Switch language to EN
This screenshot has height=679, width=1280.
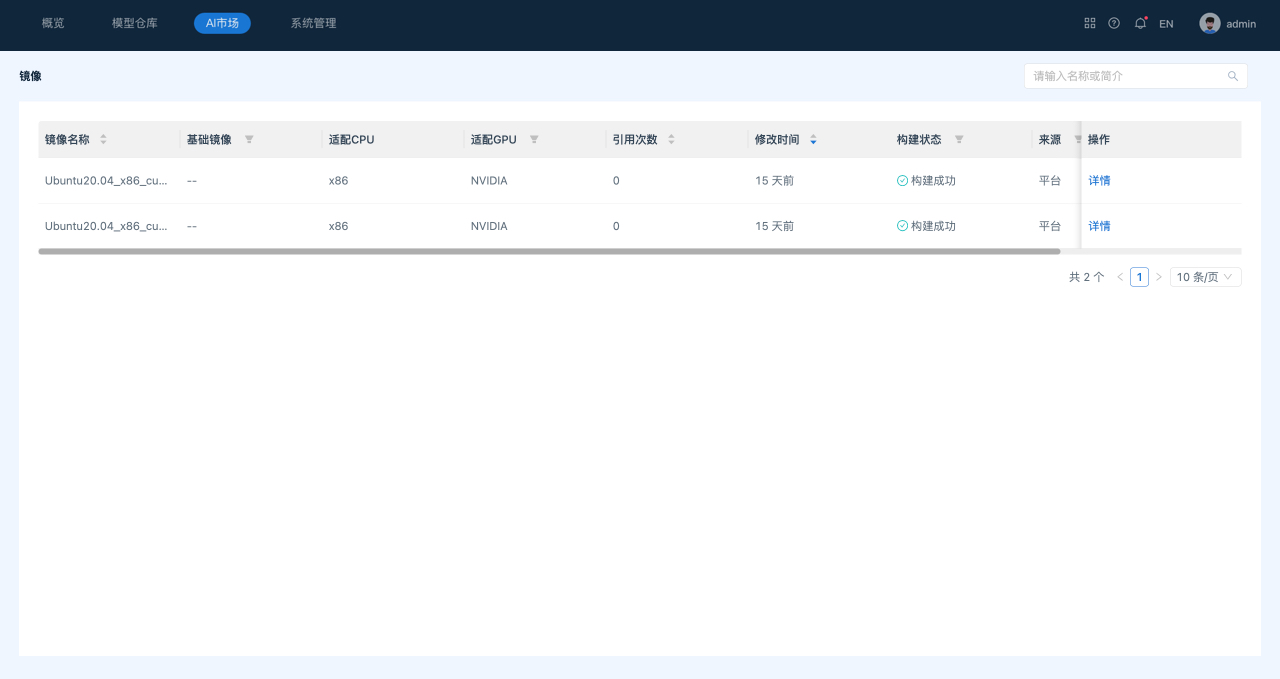pos(1166,23)
